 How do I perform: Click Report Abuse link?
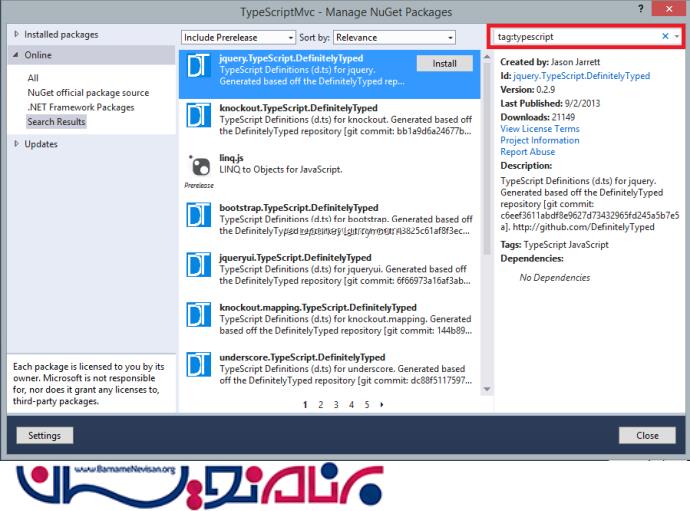coord(527,151)
